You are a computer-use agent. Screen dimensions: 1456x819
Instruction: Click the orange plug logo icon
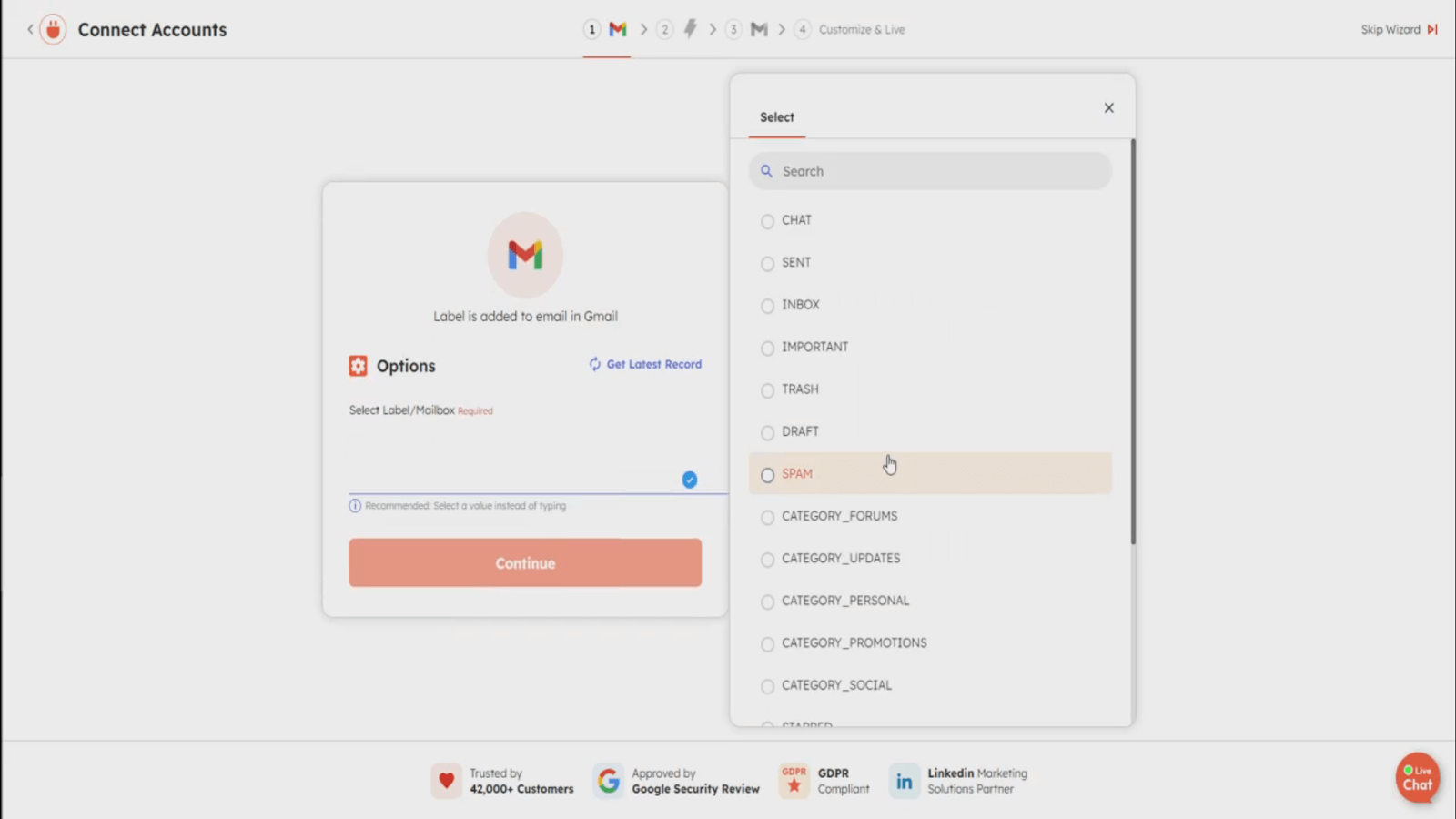coord(53,29)
